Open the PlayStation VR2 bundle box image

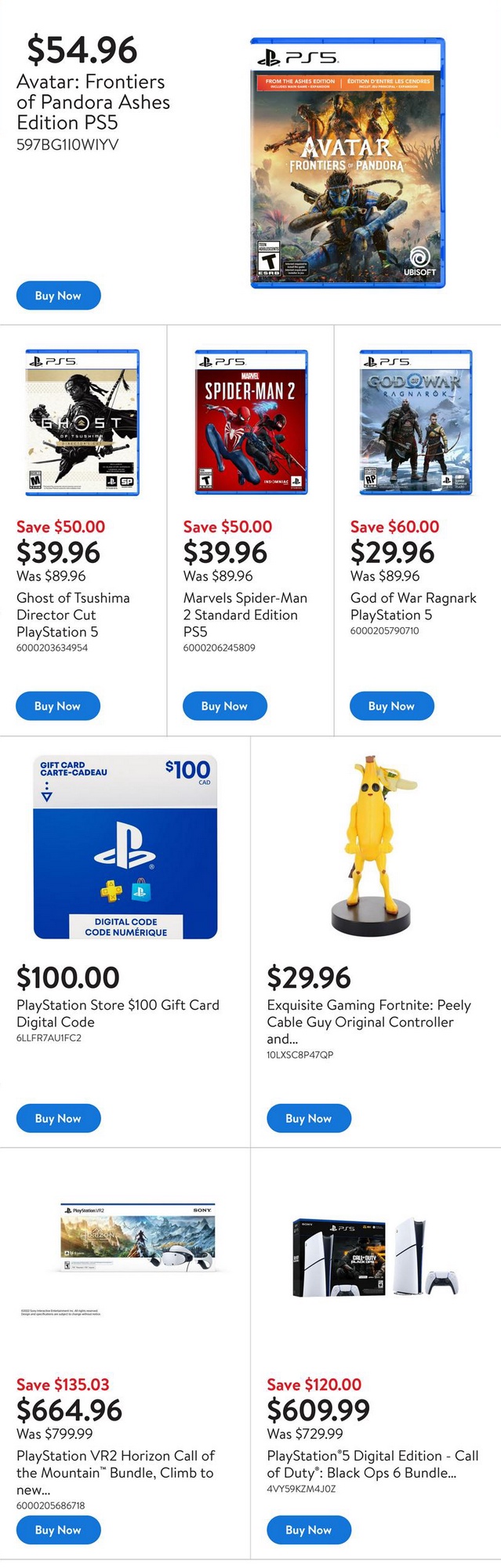click(137, 1239)
